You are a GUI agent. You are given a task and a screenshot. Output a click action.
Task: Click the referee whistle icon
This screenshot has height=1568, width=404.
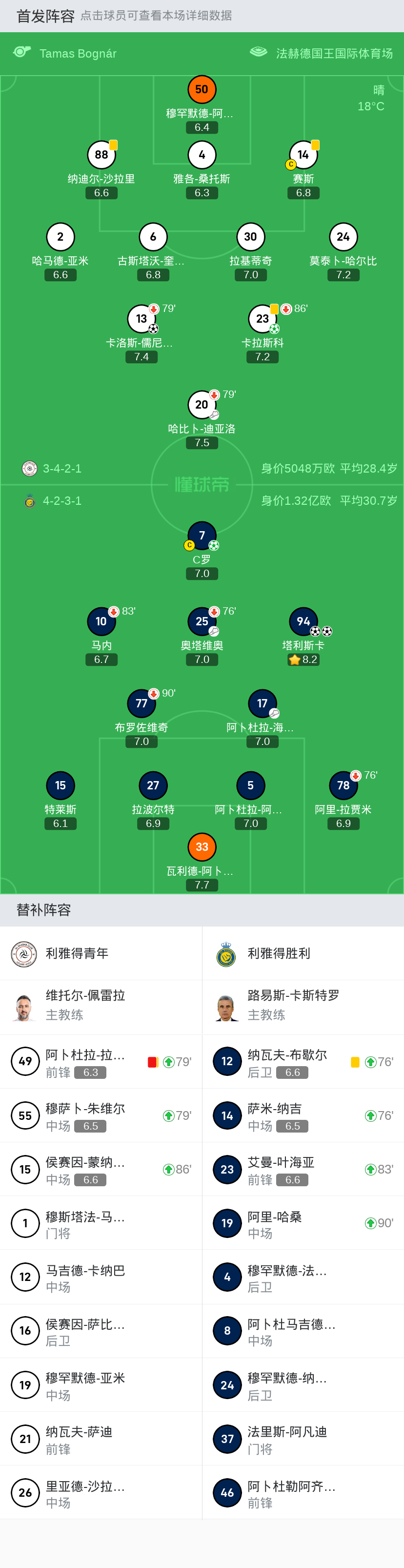pyautogui.click(x=22, y=52)
